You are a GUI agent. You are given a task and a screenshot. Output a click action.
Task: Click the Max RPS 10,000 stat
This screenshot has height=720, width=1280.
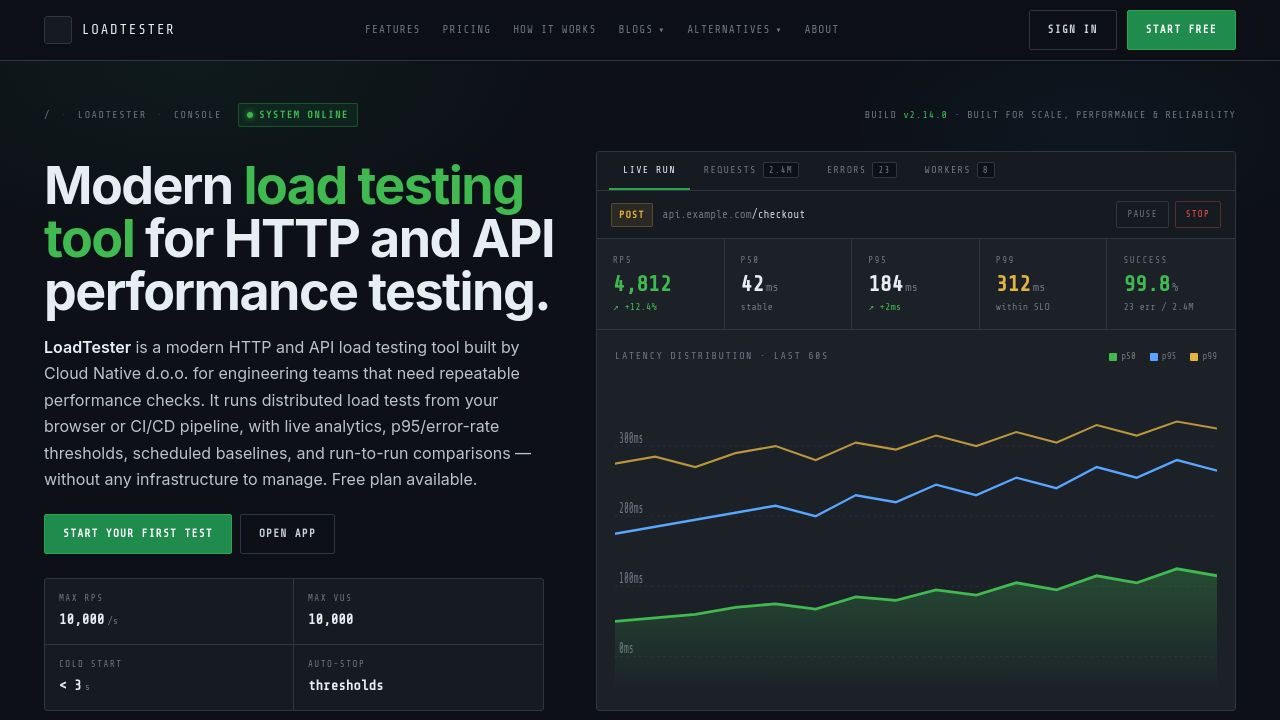pos(169,612)
